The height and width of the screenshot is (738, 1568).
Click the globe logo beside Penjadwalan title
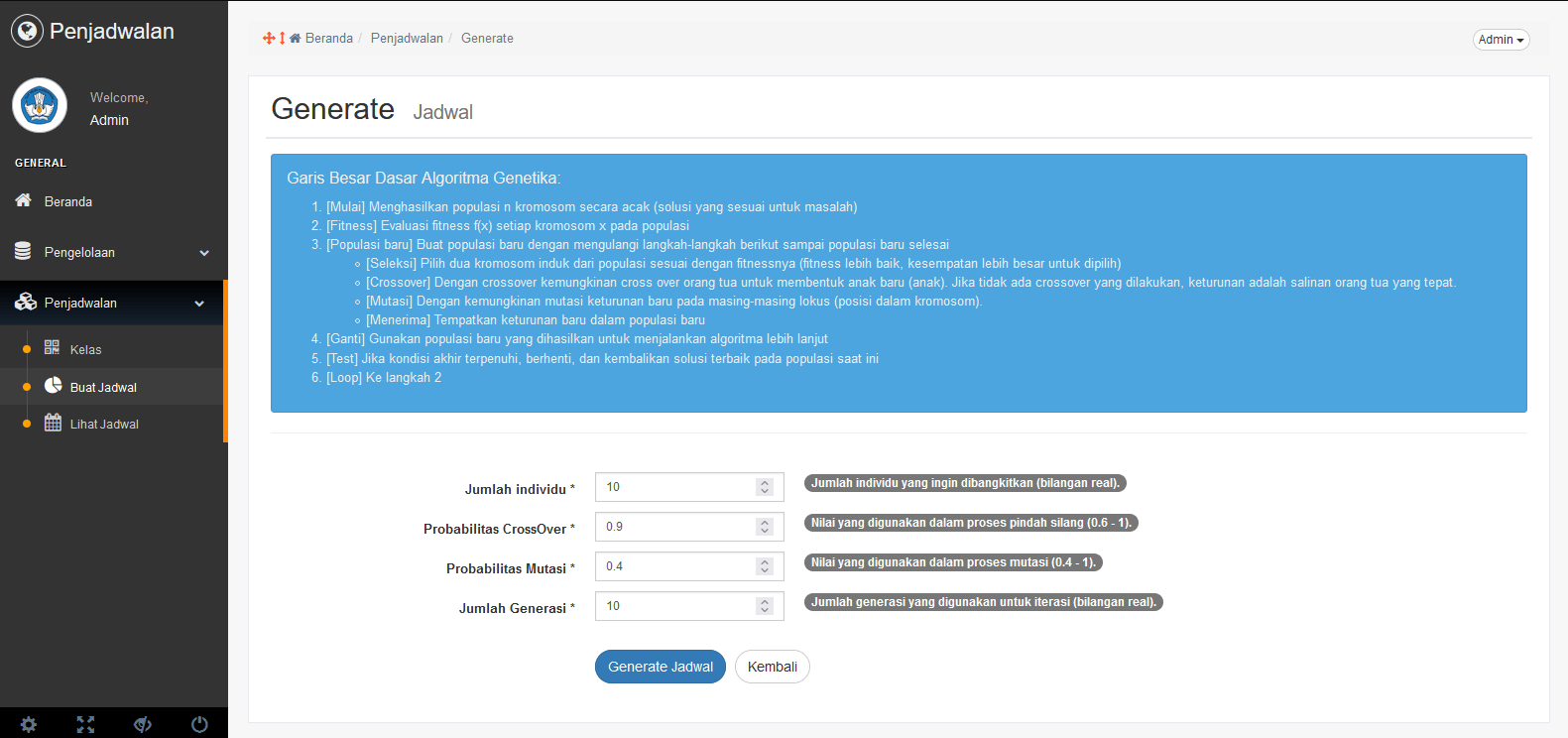[28, 32]
